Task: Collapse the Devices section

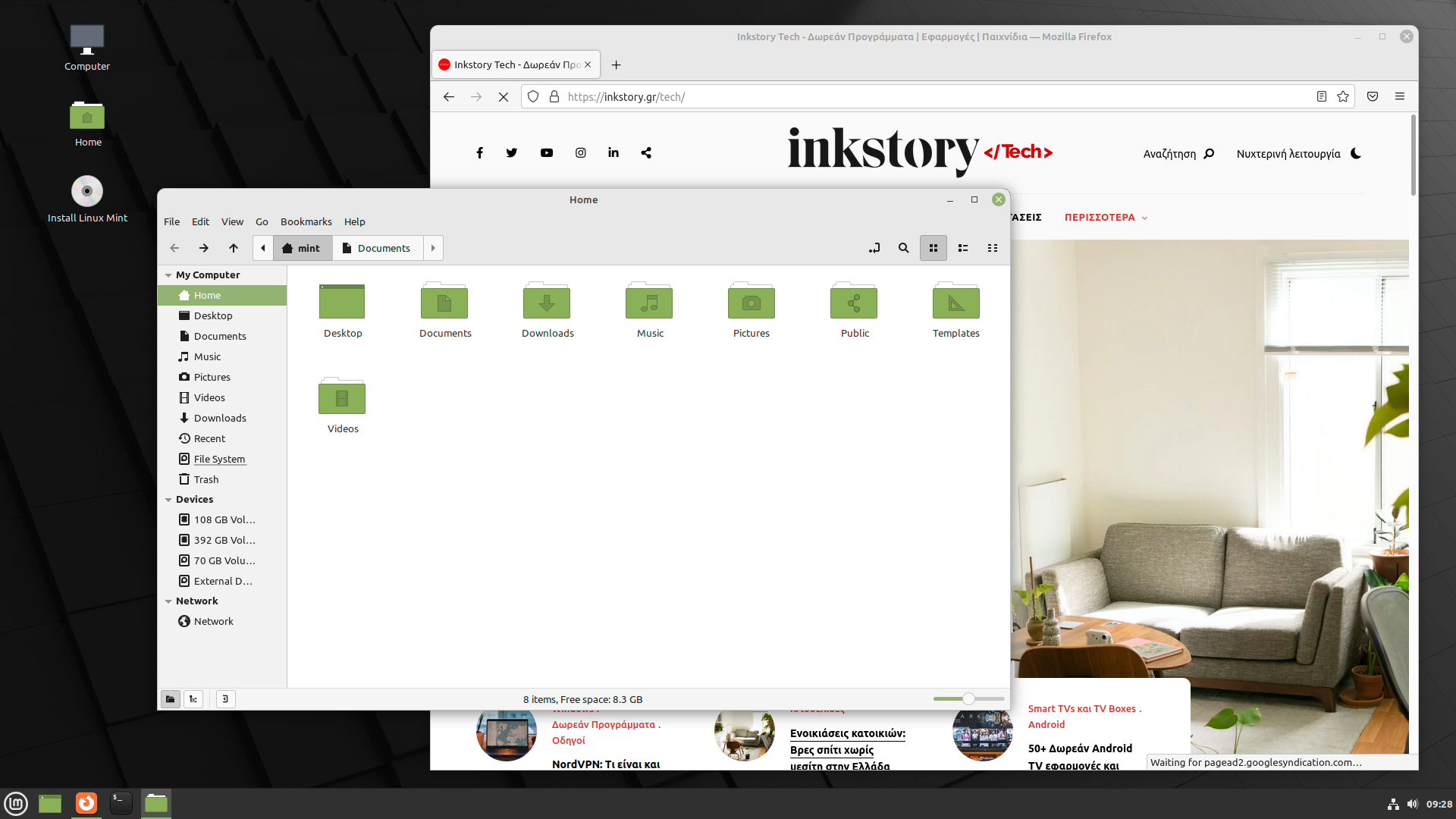Action: pos(168,500)
